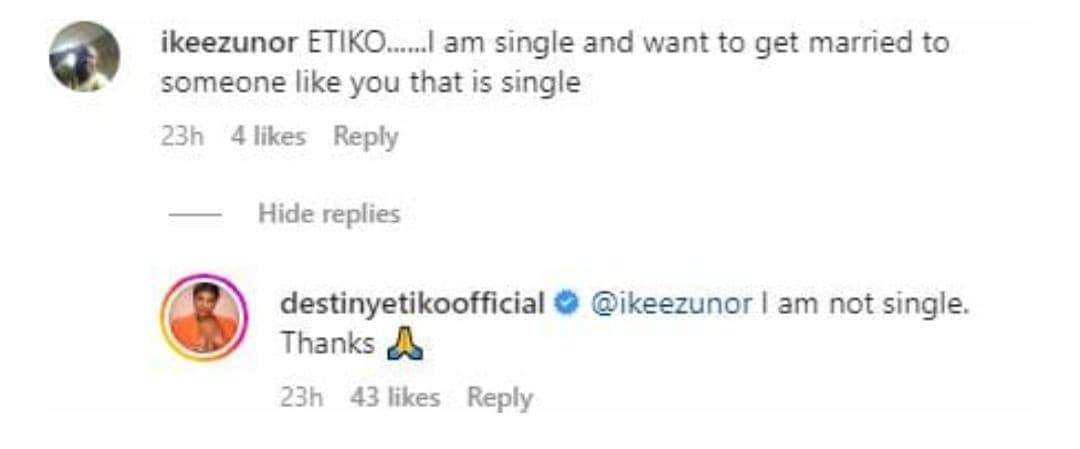Reply to ikeezunor's comment

pyautogui.click(x=366, y=137)
